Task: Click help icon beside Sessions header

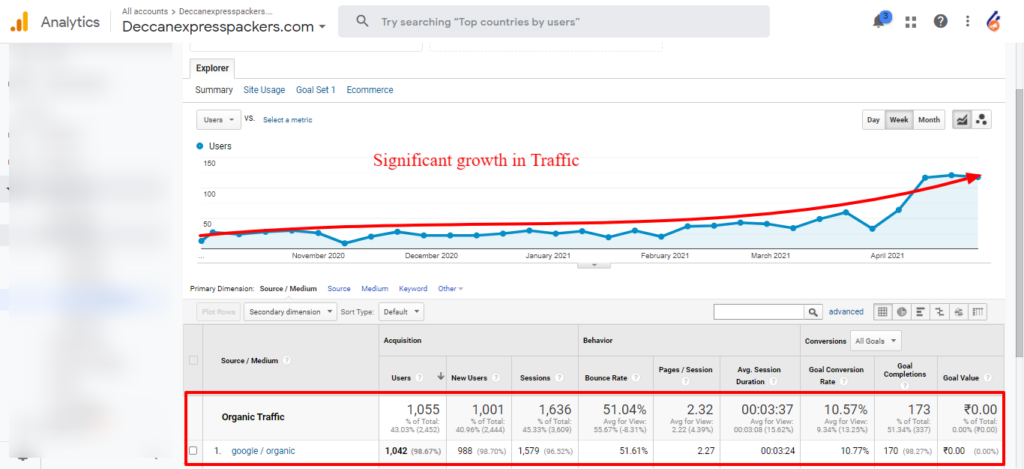Action: pos(557,378)
